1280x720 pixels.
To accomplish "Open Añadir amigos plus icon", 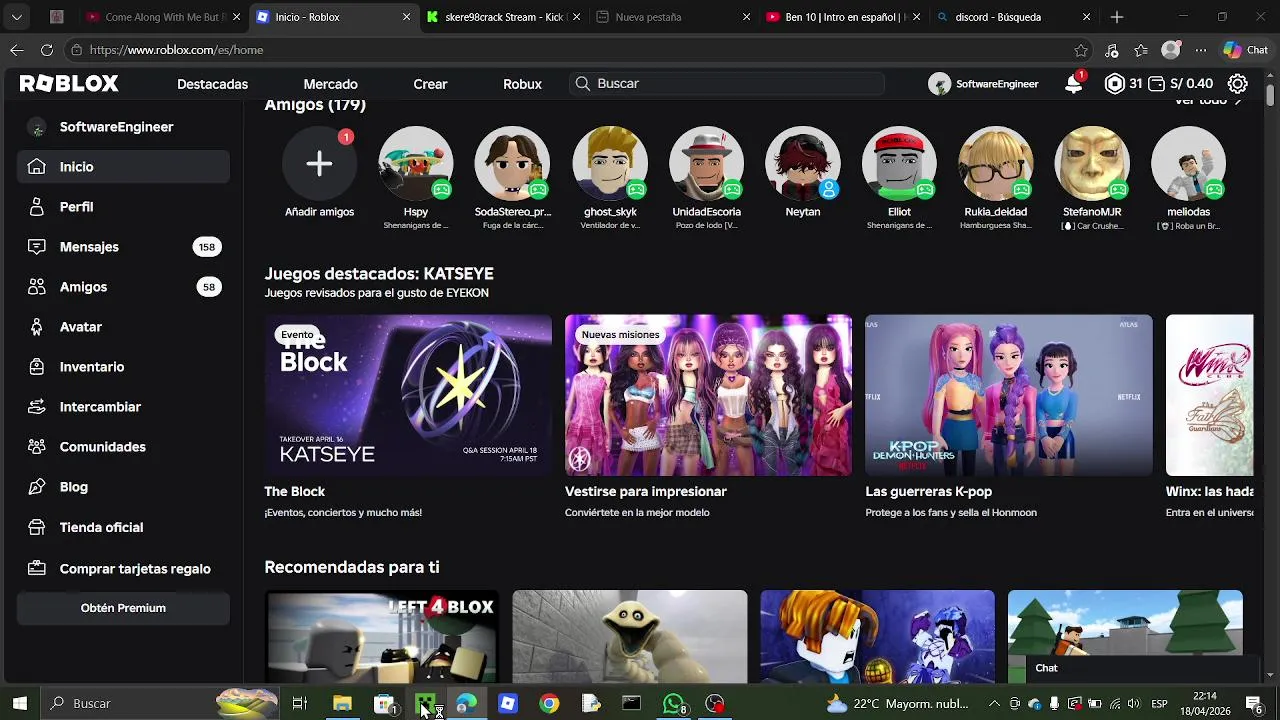I will [x=319, y=163].
